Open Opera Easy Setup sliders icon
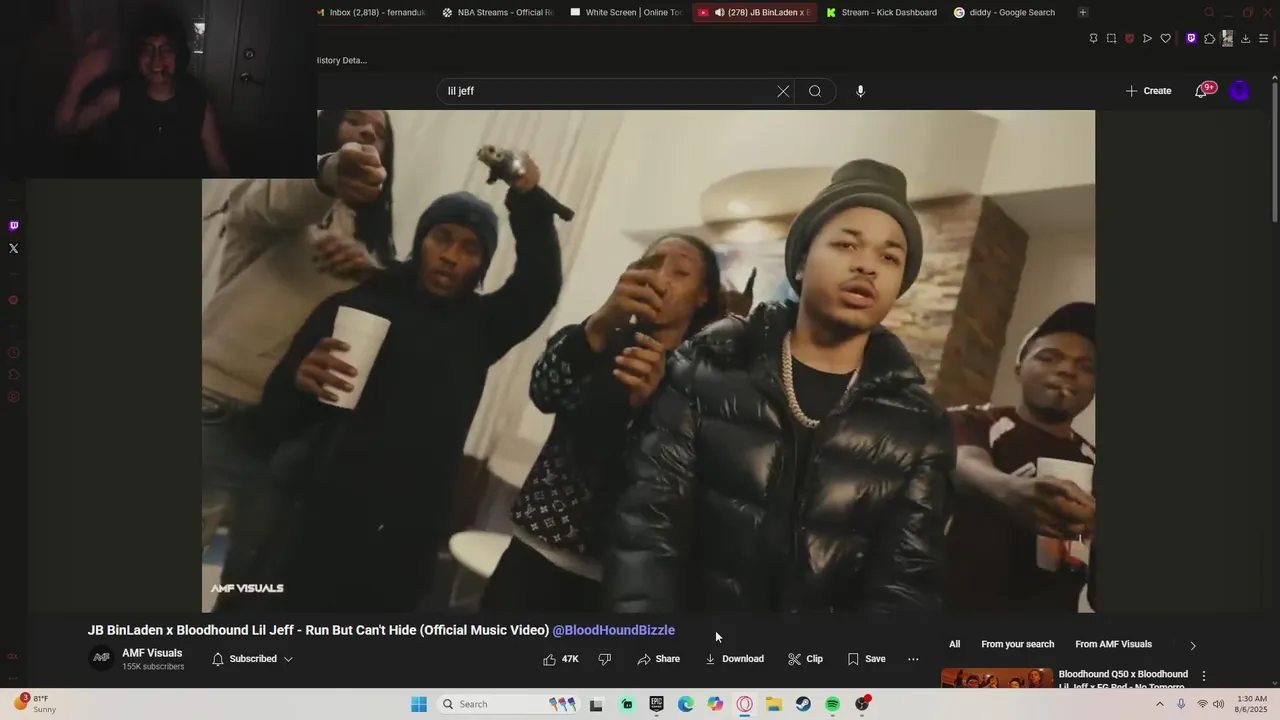The height and width of the screenshot is (720, 1280). click(1264, 38)
